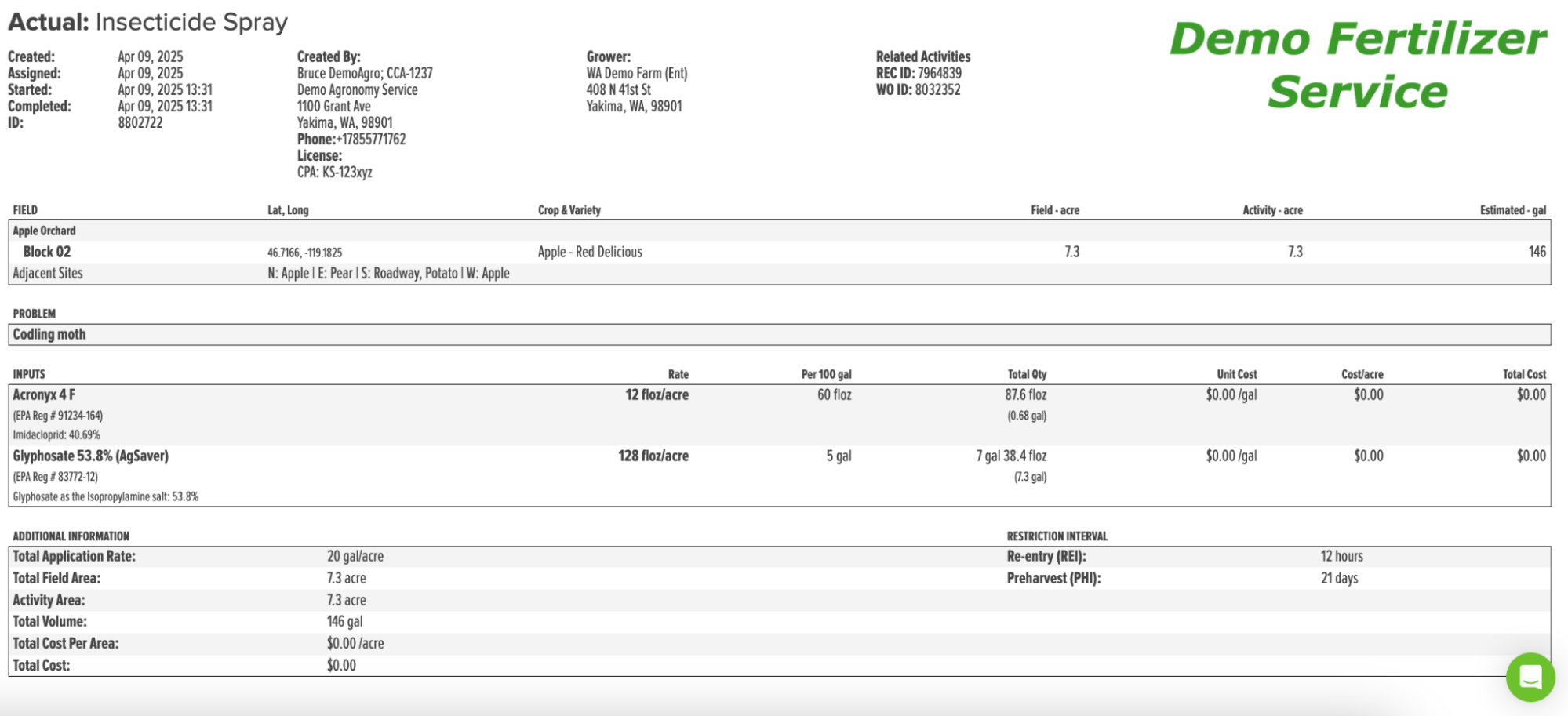This screenshot has height=716, width=1568.
Task: Click the 128 floz/acre rate value
Action: [x=653, y=456]
